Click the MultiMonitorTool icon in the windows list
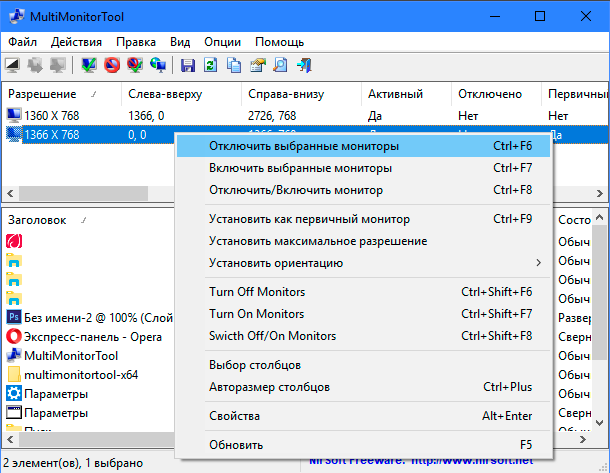The image size is (610, 473). click(x=14, y=355)
